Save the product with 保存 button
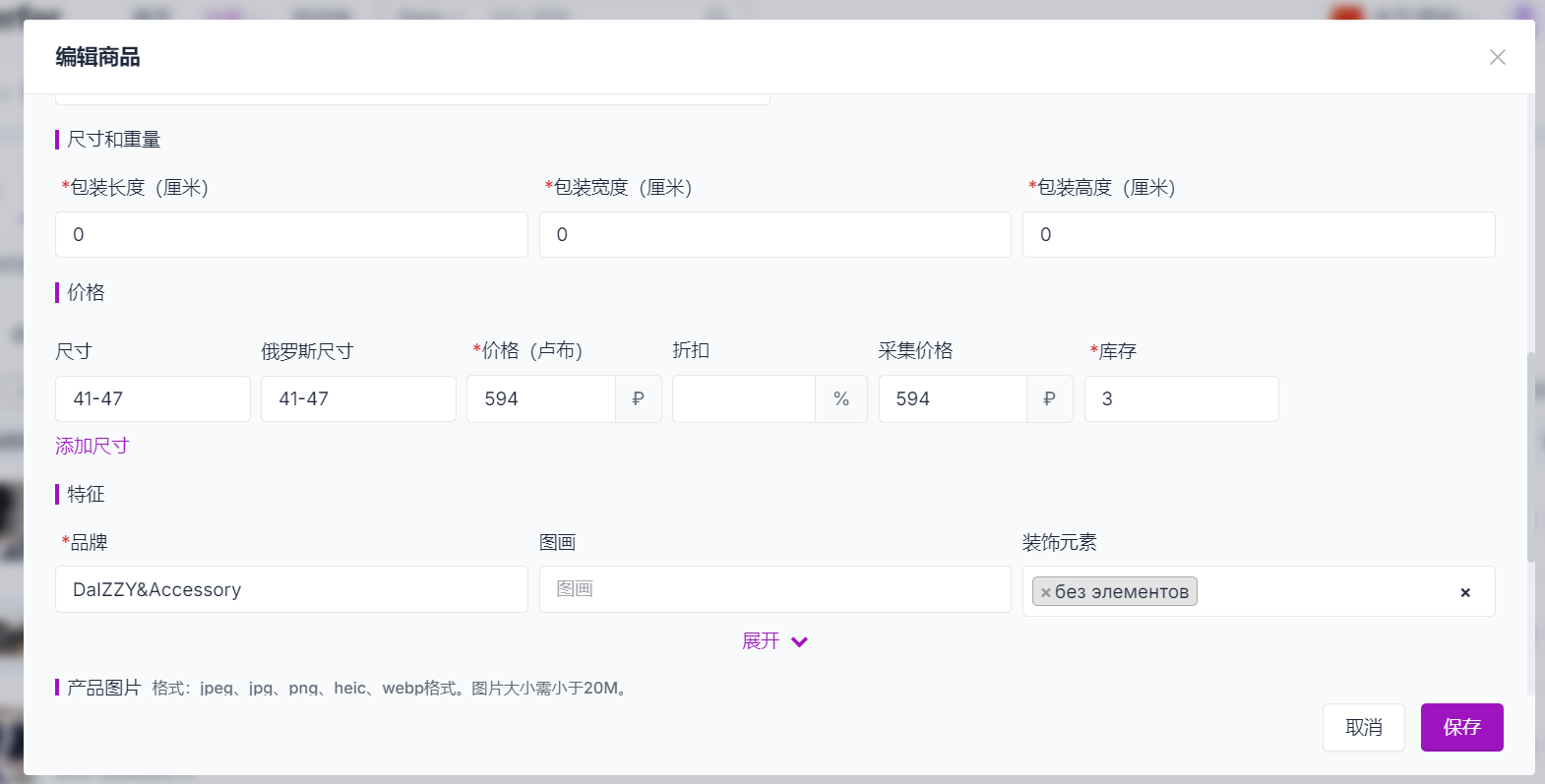Viewport: 1545px width, 784px height. pyautogui.click(x=1461, y=727)
